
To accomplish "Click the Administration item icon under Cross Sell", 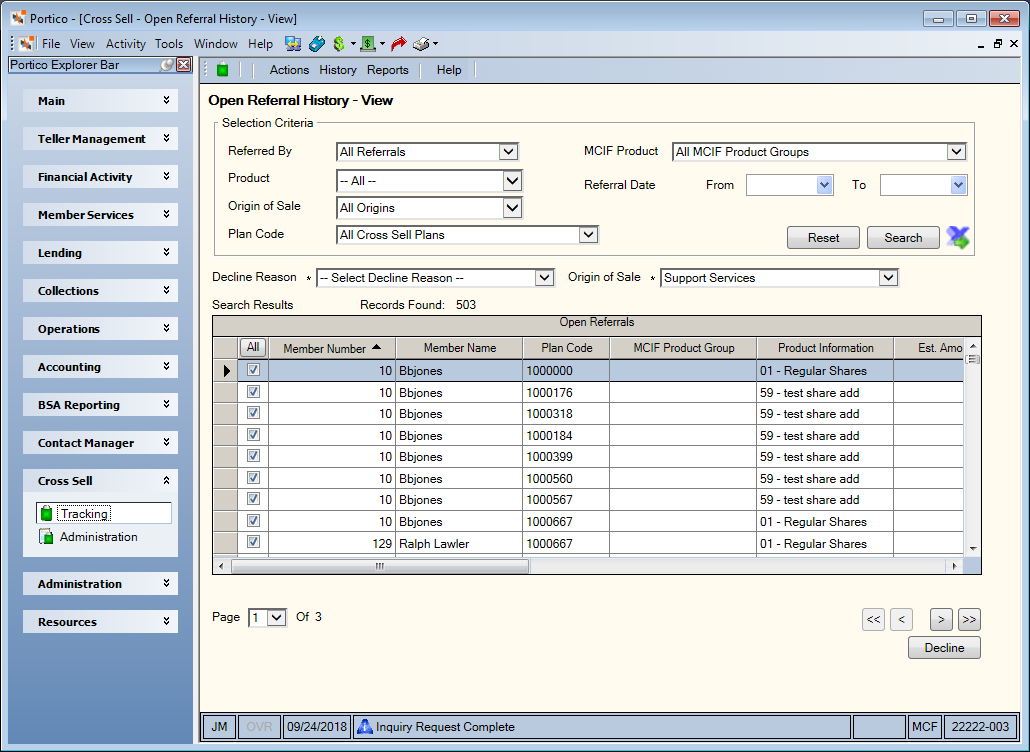I will (46, 537).
